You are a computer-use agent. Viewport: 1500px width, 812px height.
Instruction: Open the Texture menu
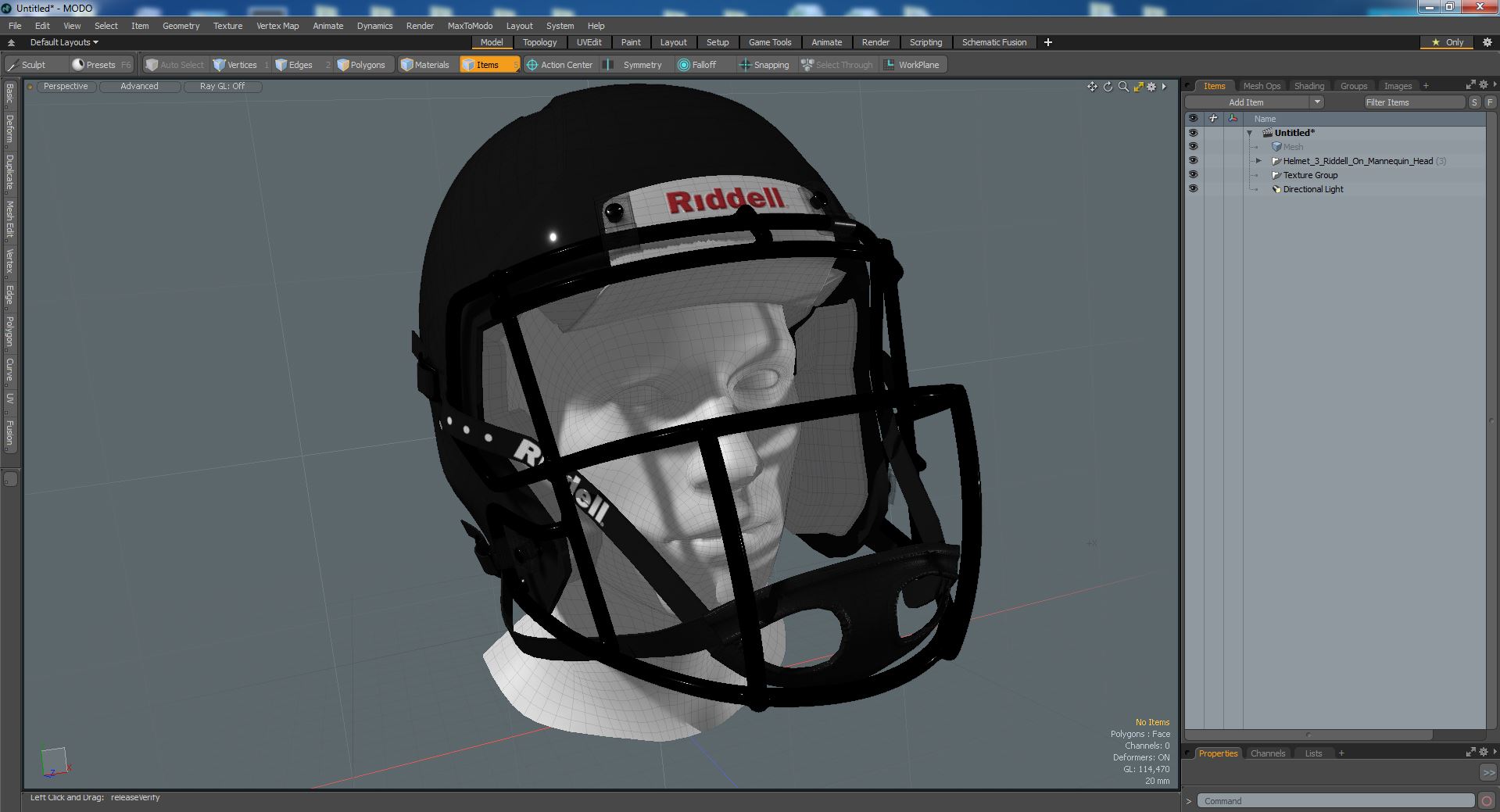click(x=227, y=26)
